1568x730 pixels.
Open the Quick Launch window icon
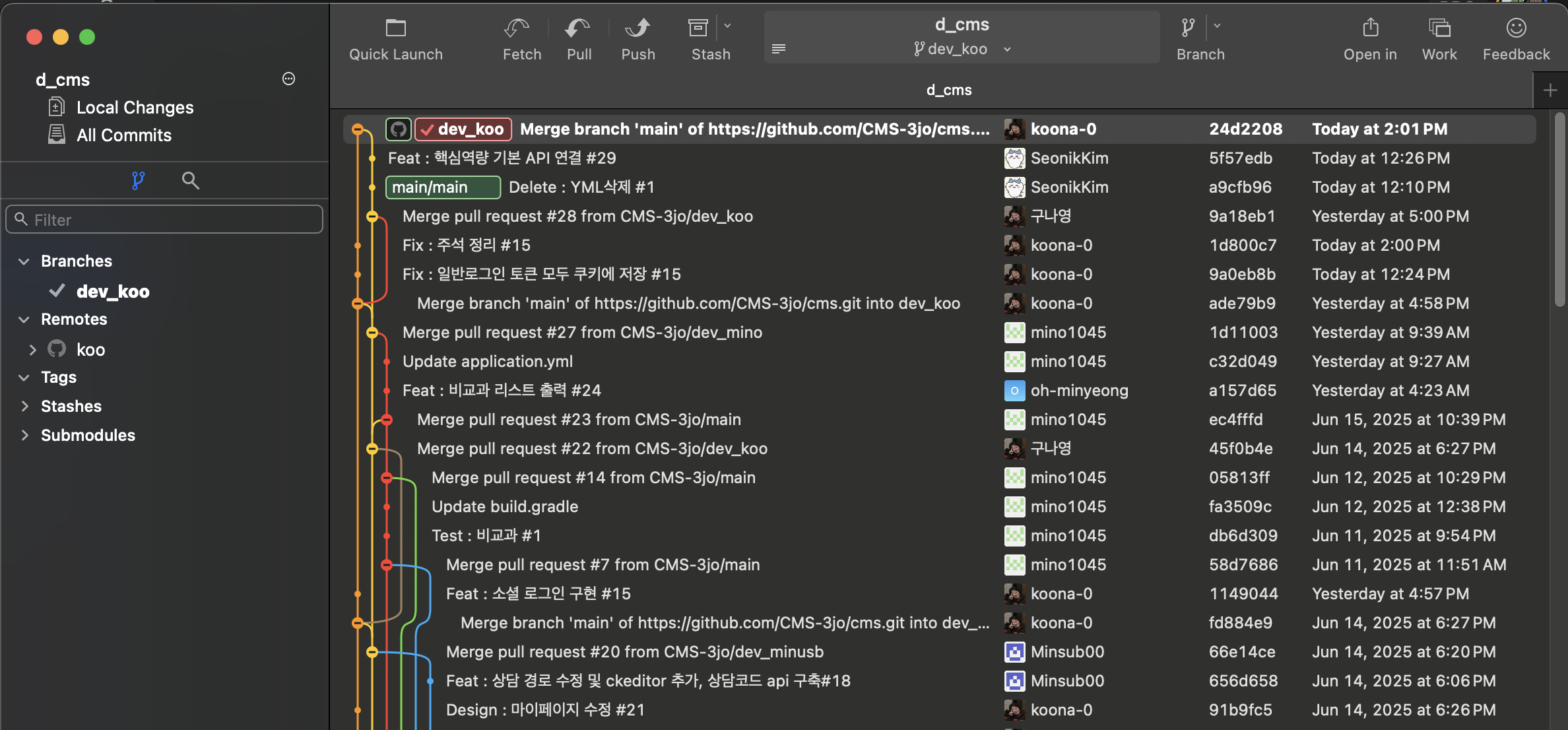click(x=395, y=28)
